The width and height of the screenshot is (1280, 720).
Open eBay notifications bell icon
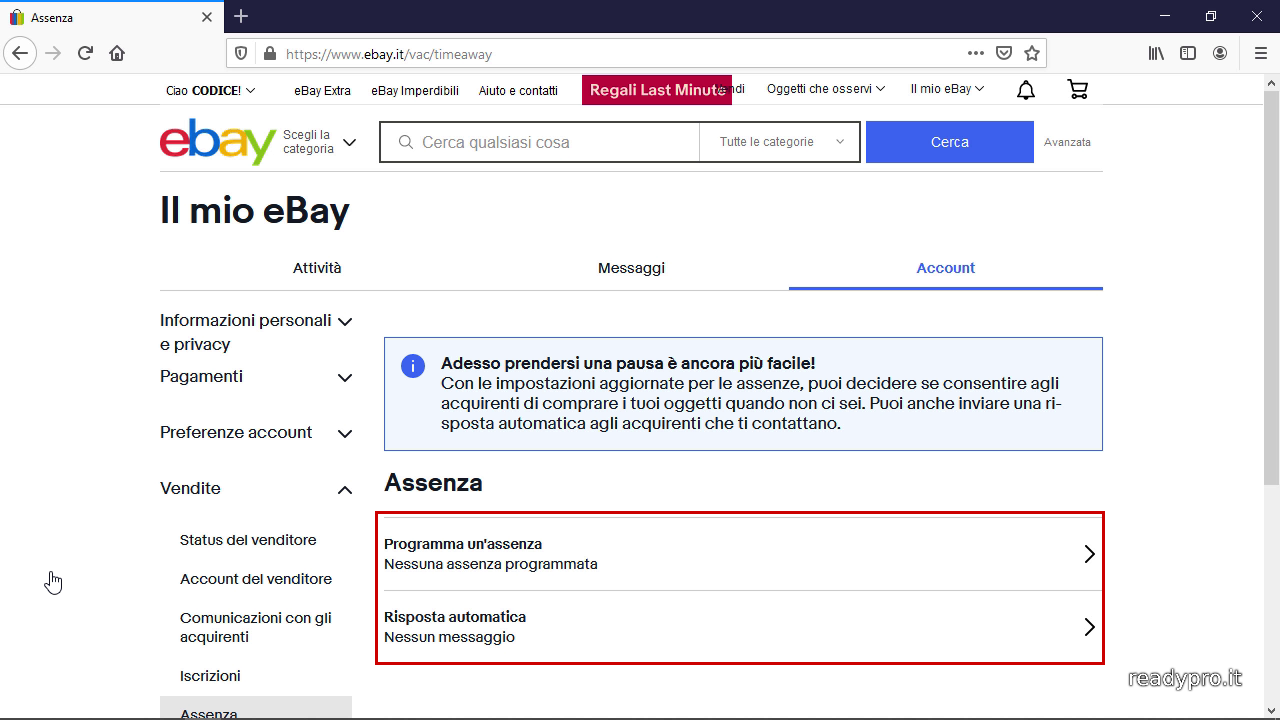[1026, 90]
